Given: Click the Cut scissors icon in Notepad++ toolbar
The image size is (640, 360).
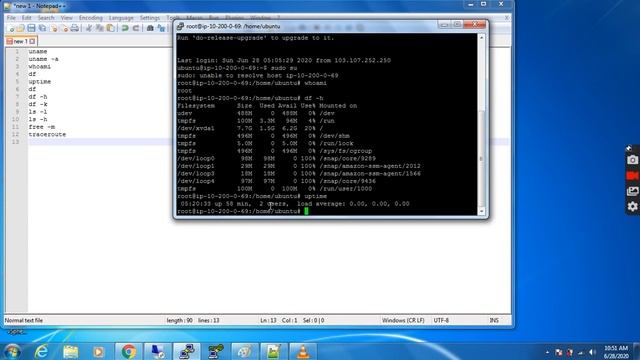Looking at the screenshot, I should [x=89, y=28].
